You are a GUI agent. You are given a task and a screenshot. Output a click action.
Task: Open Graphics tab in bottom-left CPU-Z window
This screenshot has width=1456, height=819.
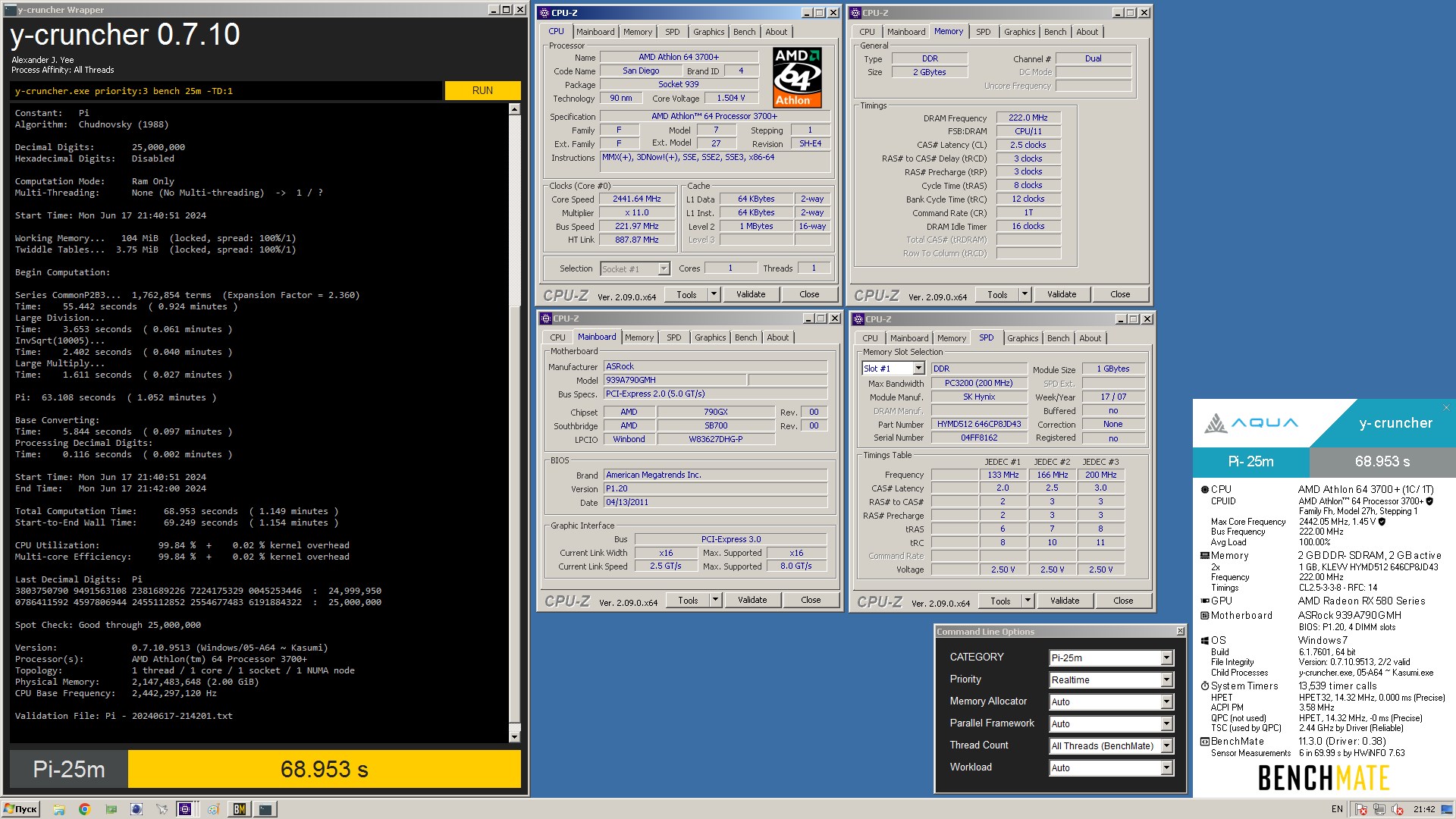pyautogui.click(x=710, y=337)
